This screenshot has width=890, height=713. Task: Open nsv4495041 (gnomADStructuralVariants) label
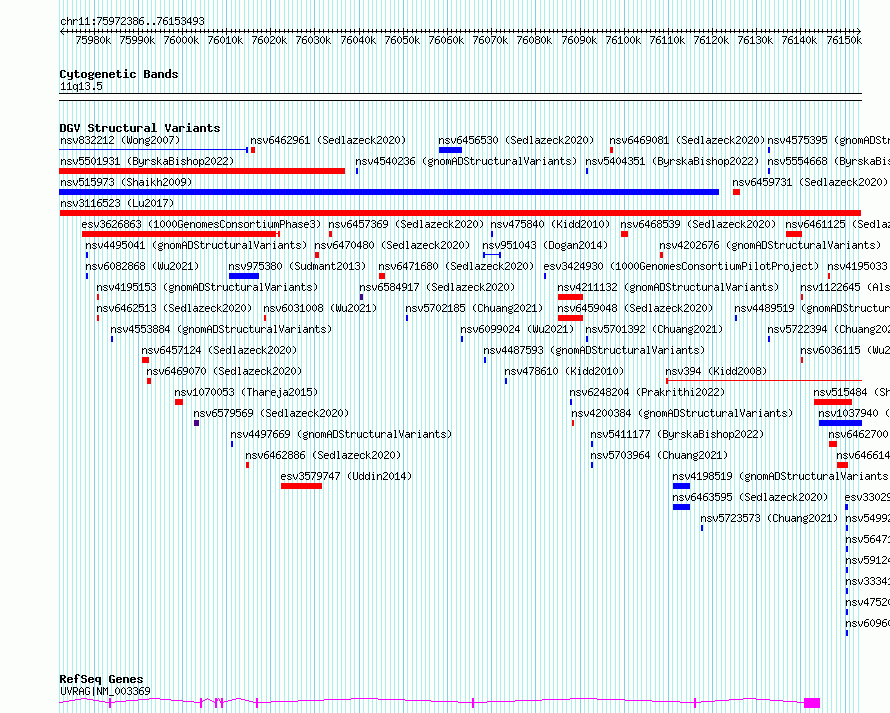196,245
